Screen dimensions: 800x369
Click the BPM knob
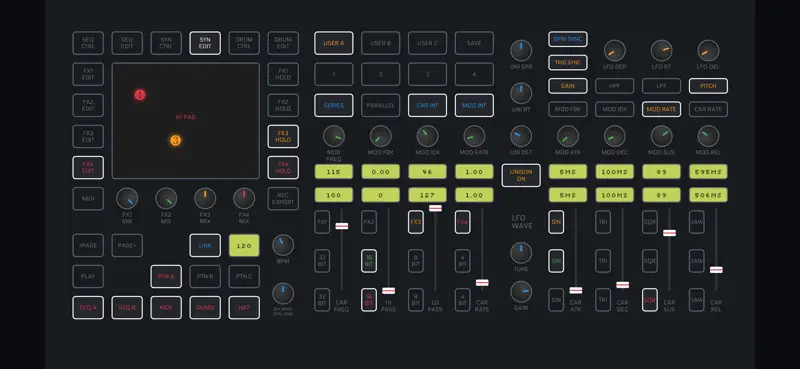click(283, 245)
